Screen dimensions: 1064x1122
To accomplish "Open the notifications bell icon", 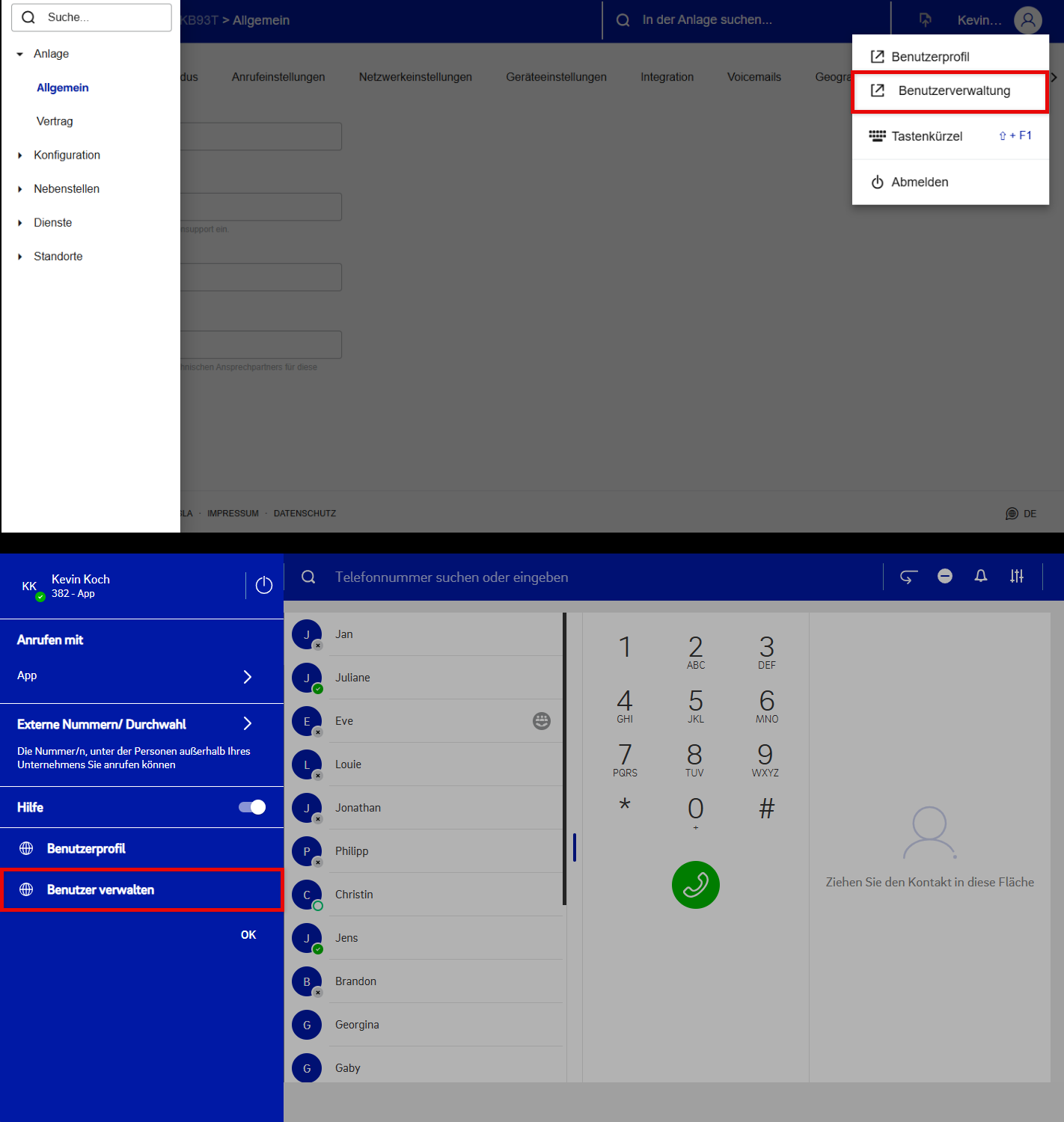I will (980, 576).
